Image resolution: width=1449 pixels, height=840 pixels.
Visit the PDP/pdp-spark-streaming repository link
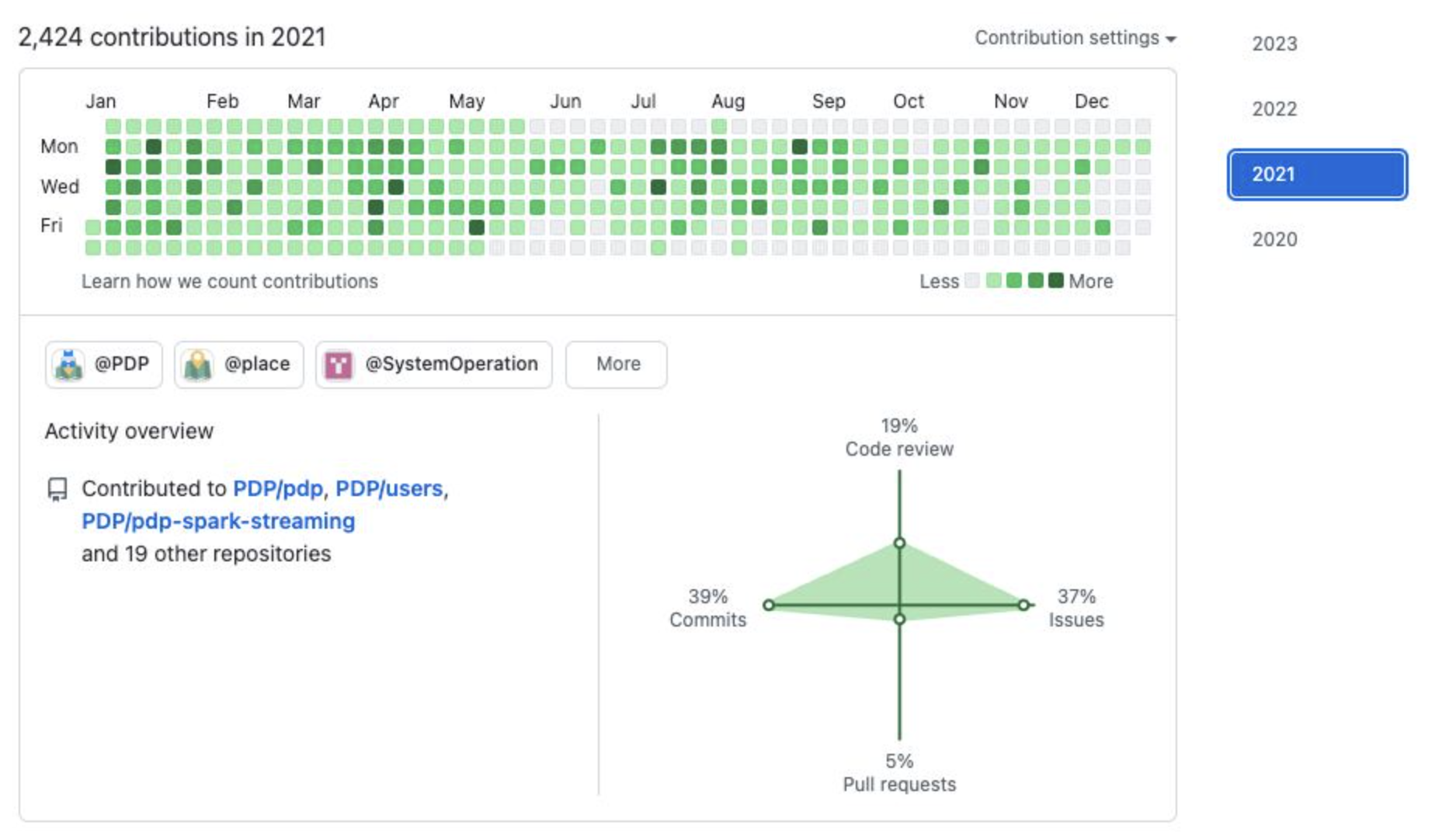[x=218, y=521]
